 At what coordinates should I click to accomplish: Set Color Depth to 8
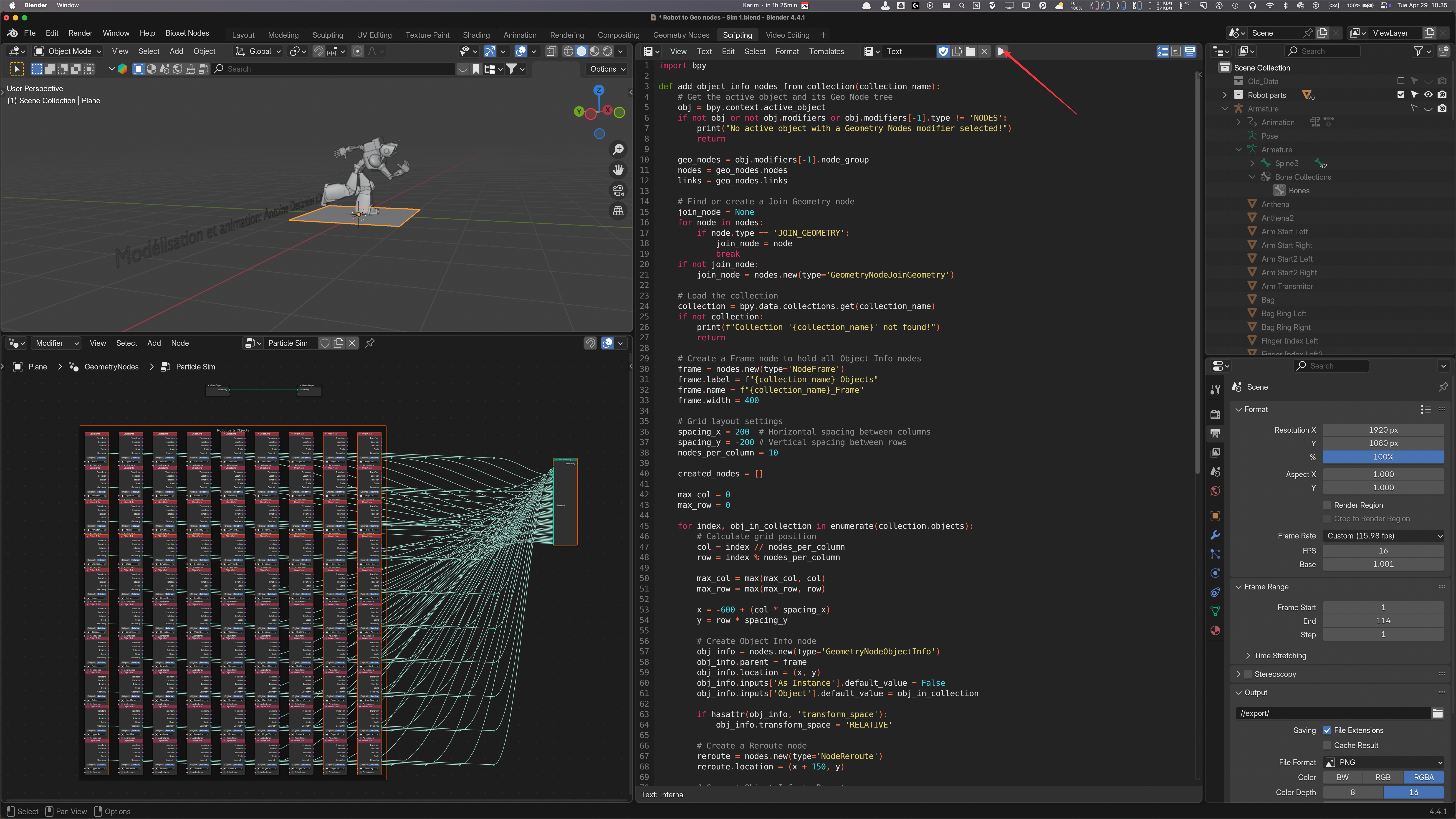point(1352,792)
